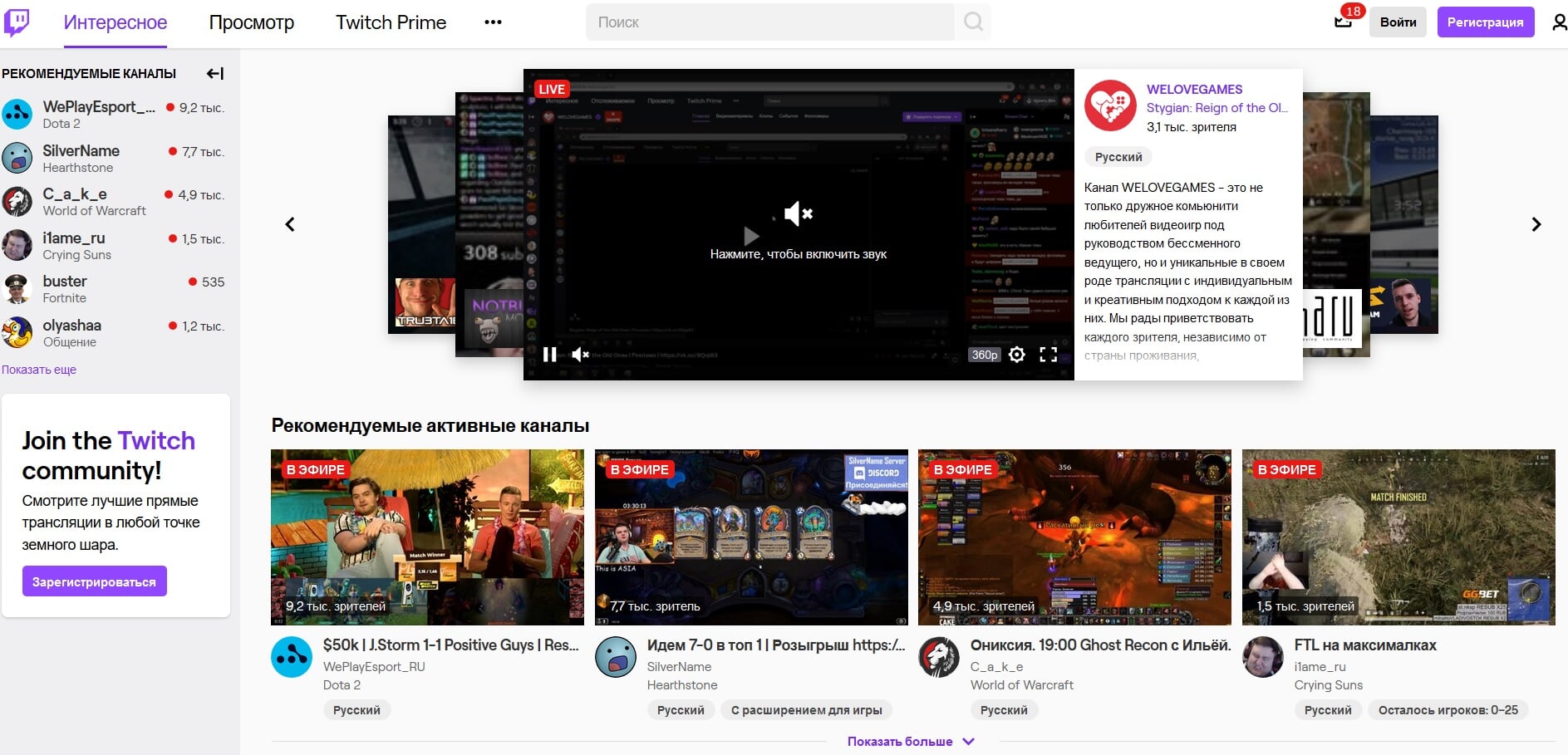Click the WELOVEGAMES channel avatar

(1110, 105)
